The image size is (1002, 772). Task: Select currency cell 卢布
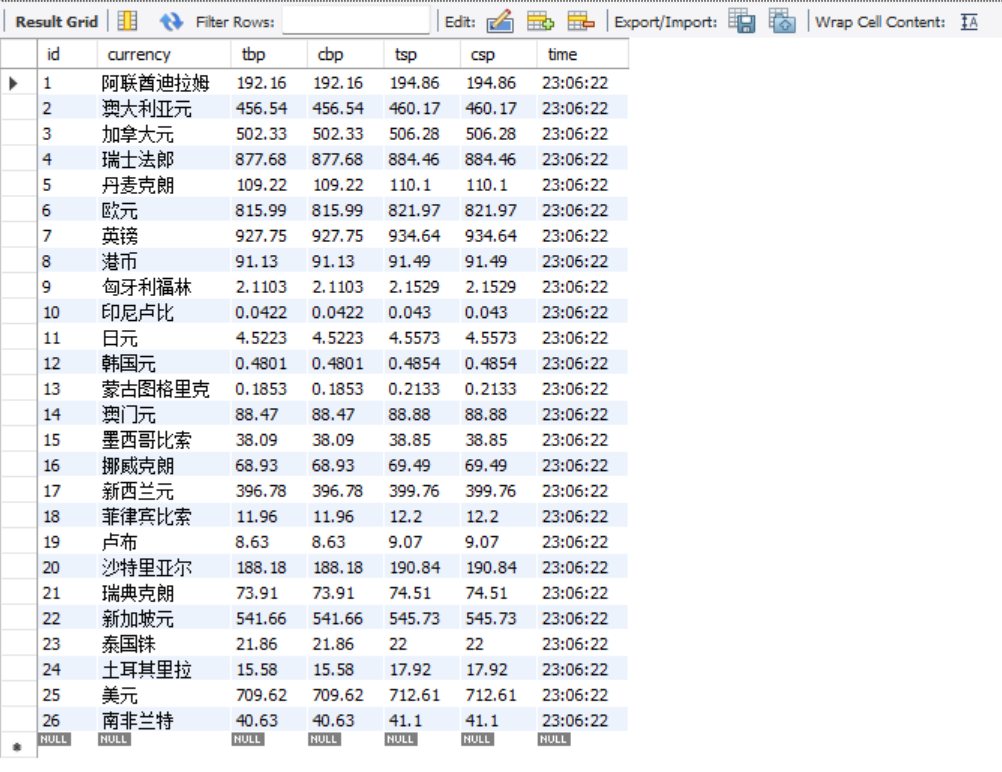pyautogui.click(x=164, y=543)
